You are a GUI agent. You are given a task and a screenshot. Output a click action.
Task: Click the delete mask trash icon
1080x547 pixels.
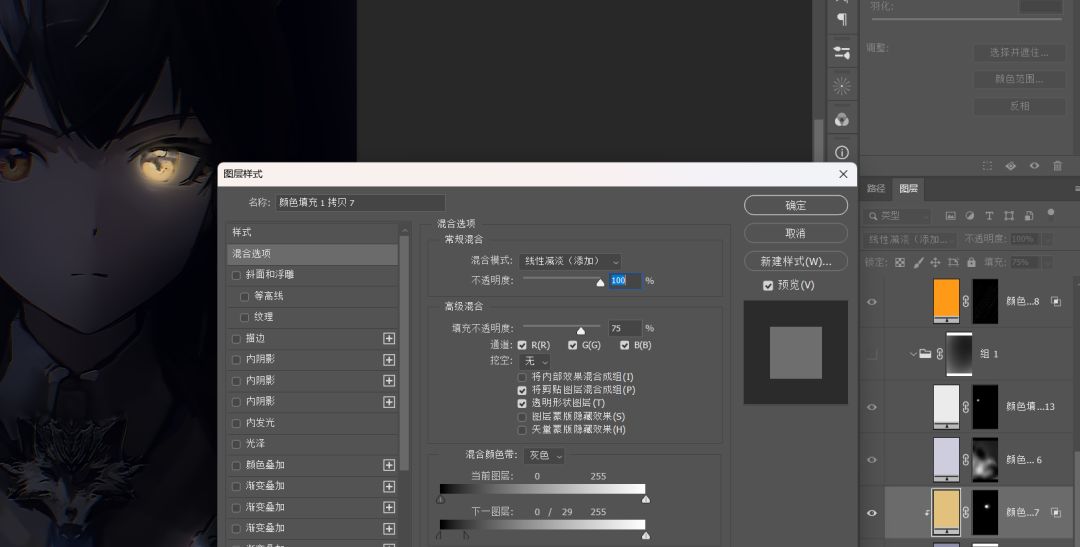(x=1057, y=166)
